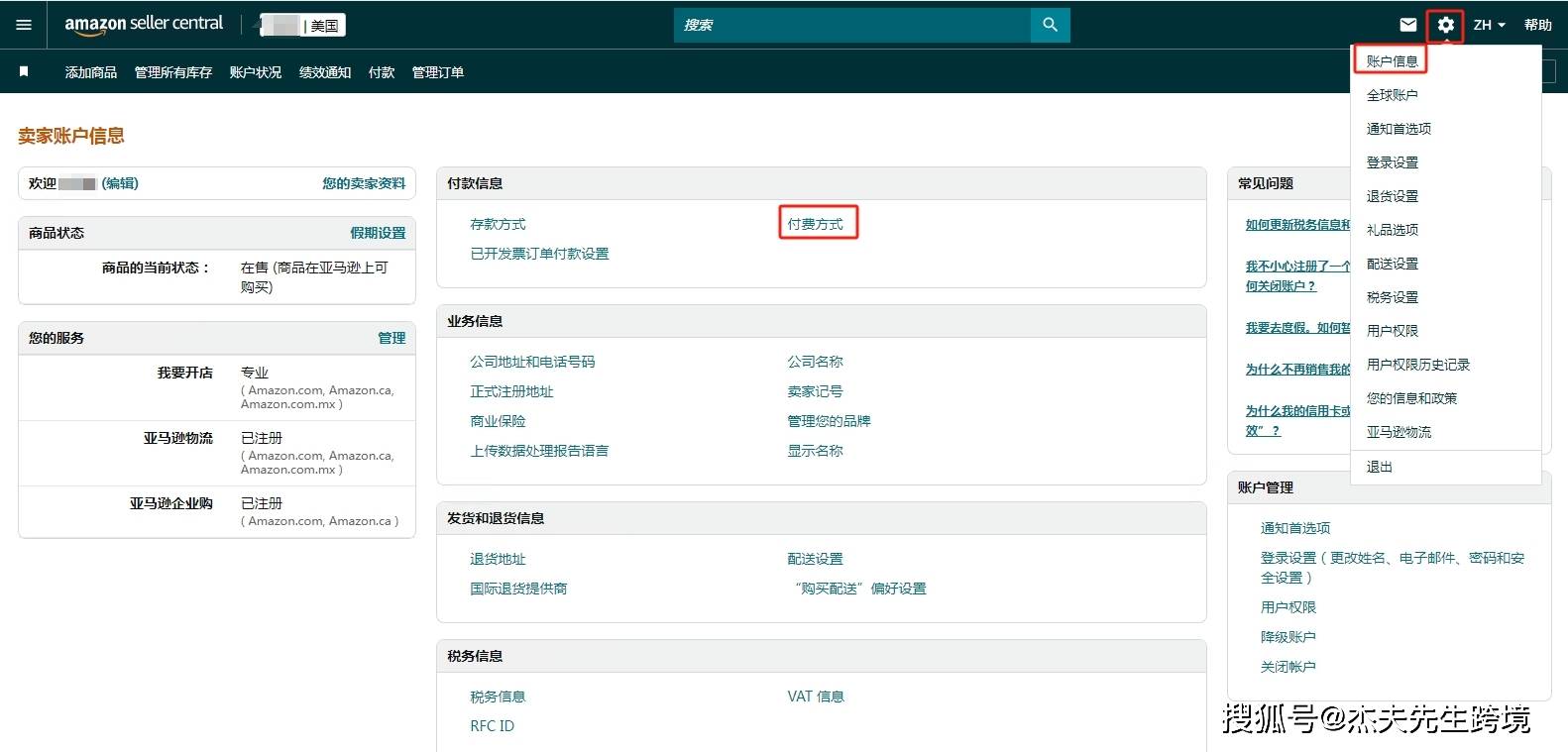The image size is (1568, 752).
Task: Open 卖家记号 link
Action: [815, 392]
